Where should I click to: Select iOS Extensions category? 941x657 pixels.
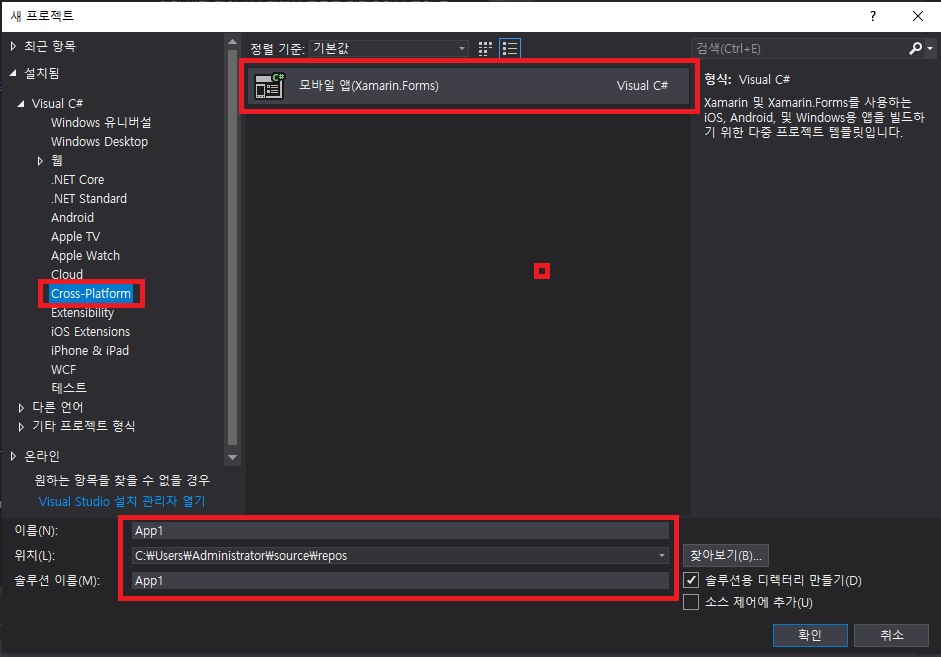tap(90, 331)
